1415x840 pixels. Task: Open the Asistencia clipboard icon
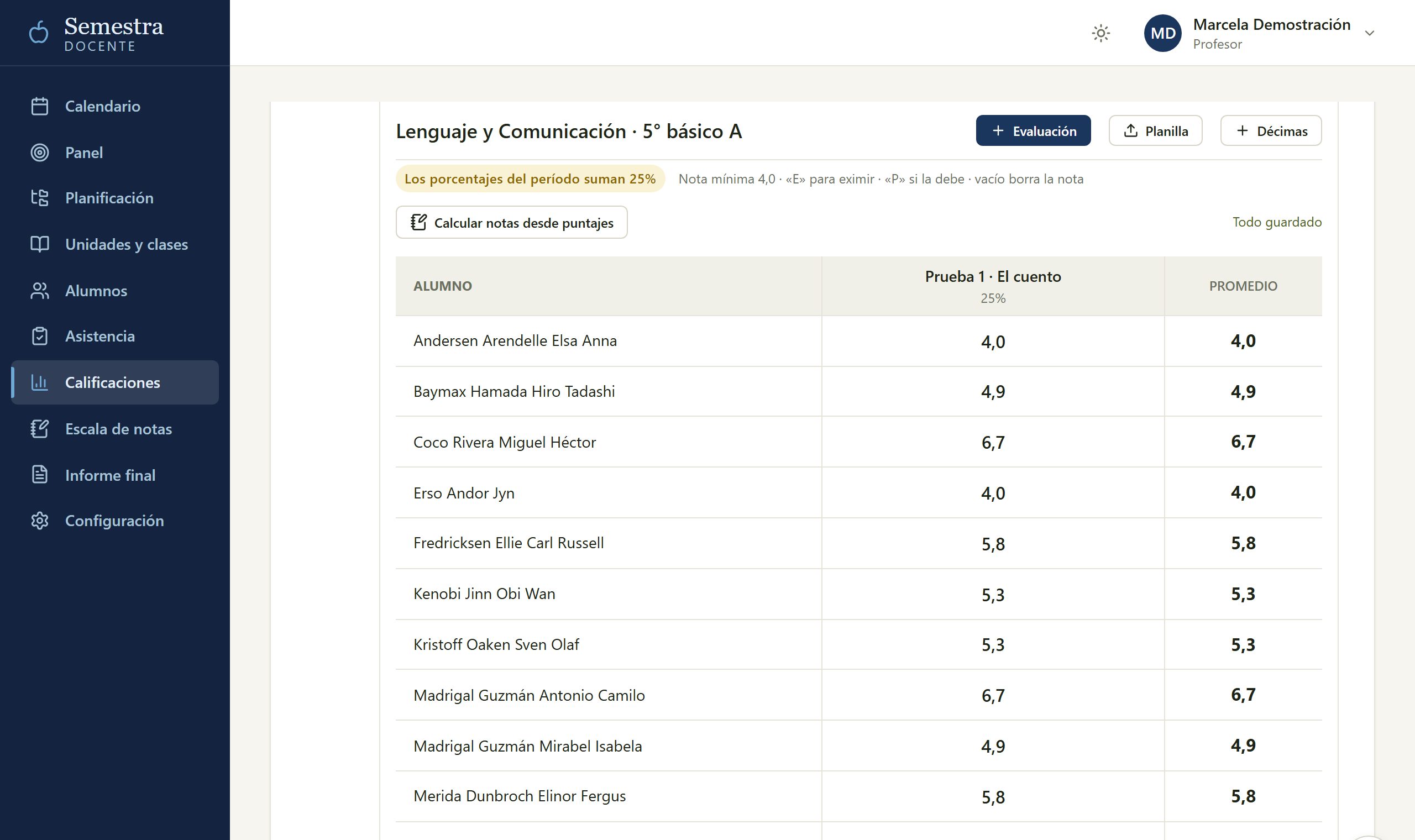(40, 336)
